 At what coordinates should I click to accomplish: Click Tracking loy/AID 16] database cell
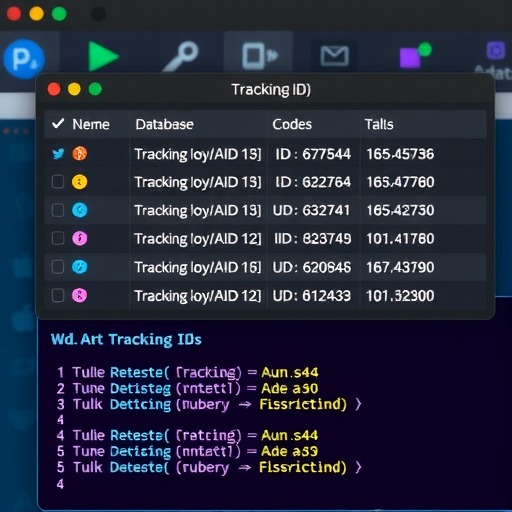tap(198, 267)
